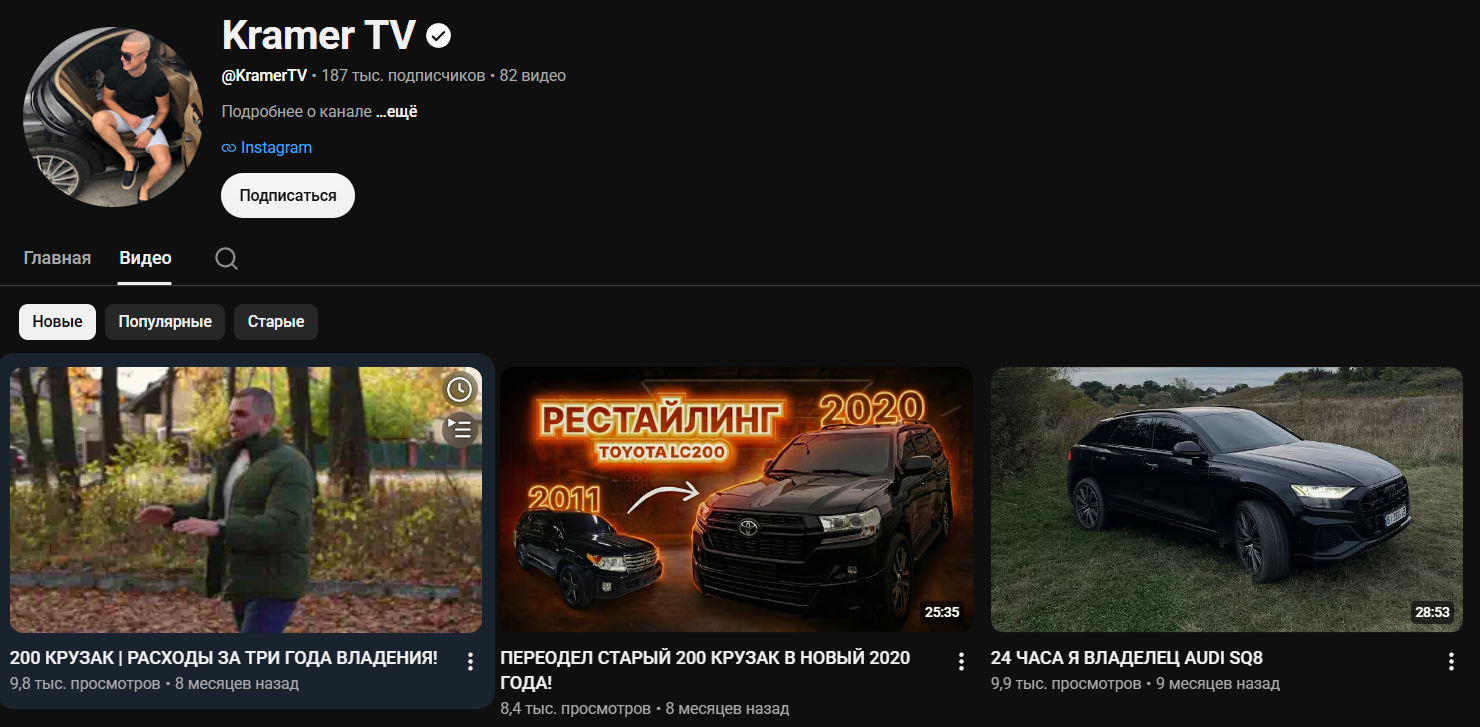
Task: Click the 28:53 duration badge
Action: coord(1432,612)
